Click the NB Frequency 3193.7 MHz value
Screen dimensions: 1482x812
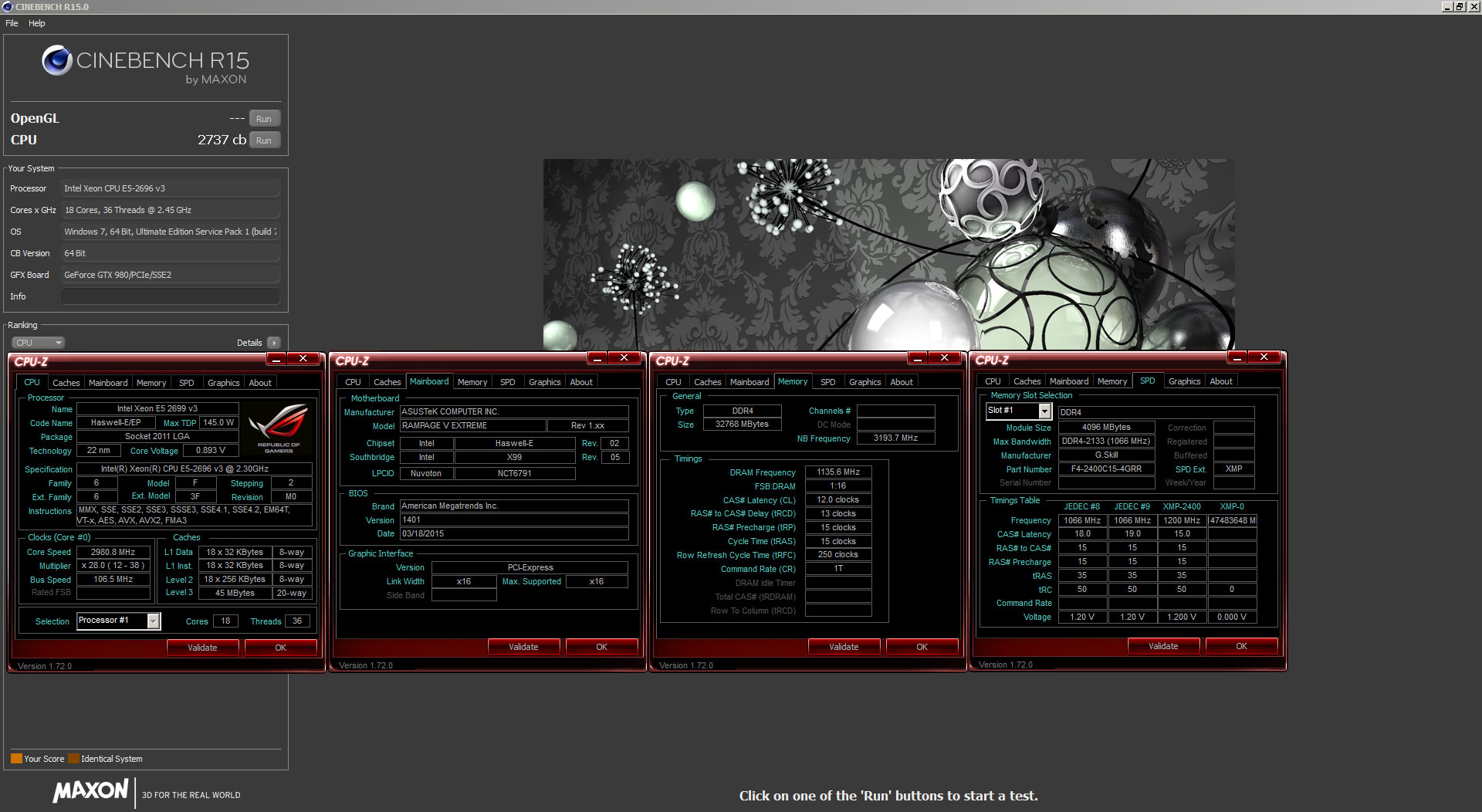coord(895,438)
